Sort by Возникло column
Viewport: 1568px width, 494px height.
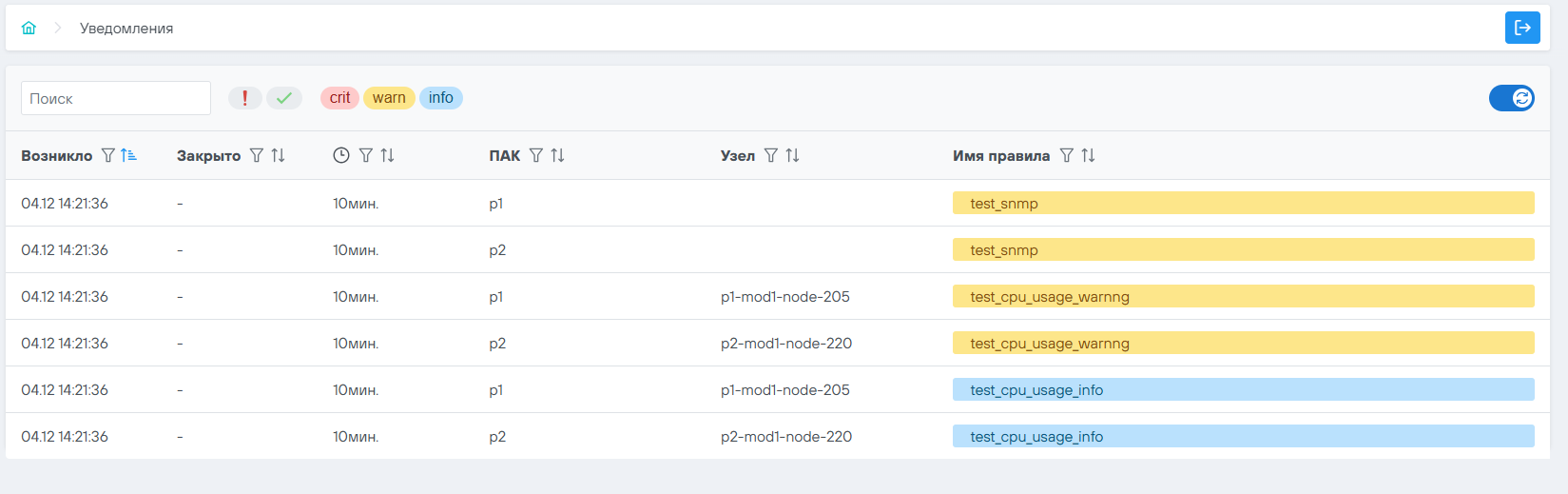128,155
